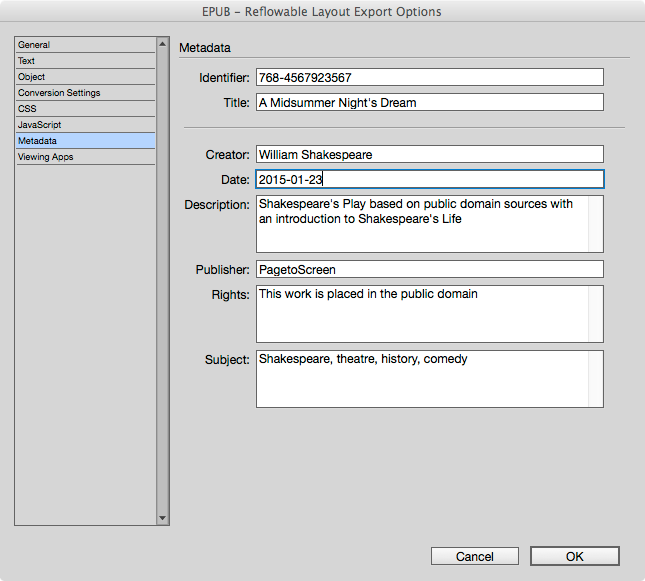Open the JavaScript options category
Viewport: 645px width, 581px height.
(86, 125)
